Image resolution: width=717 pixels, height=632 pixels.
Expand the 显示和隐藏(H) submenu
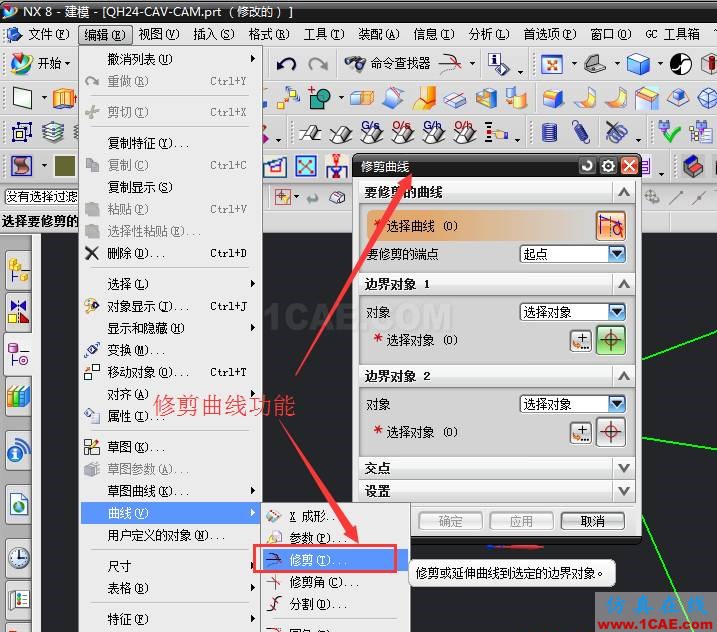tap(170, 328)
